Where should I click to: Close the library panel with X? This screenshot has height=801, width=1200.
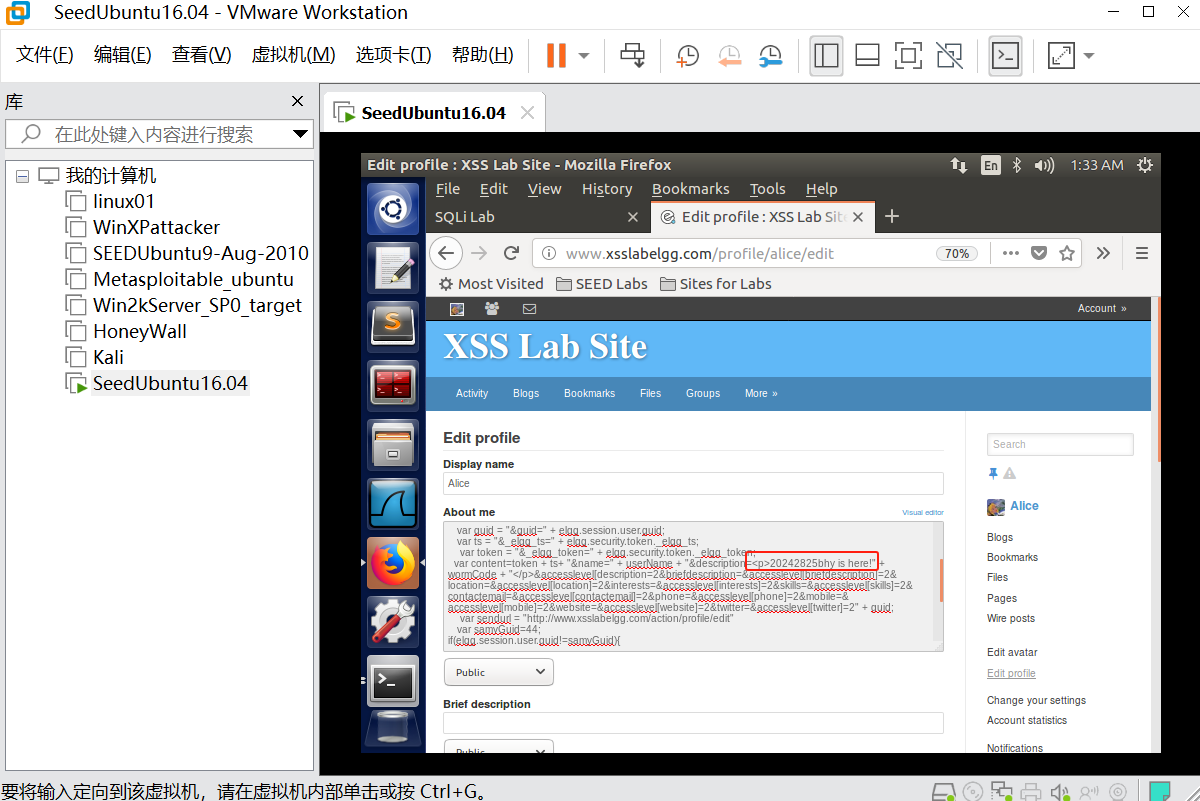tap(297, 101)
